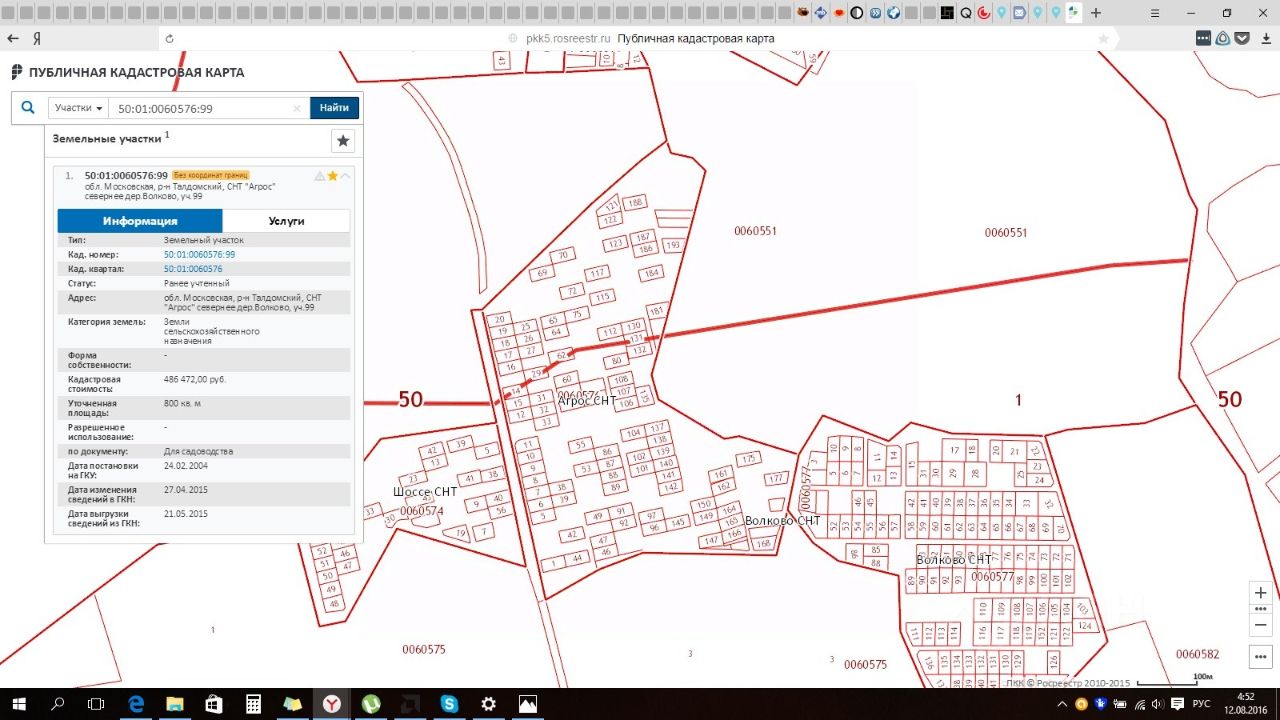This screenshot has width=1280, height=720.
Task: Open the Skype icon in the taskbar
Action: [x=449, y=704]
